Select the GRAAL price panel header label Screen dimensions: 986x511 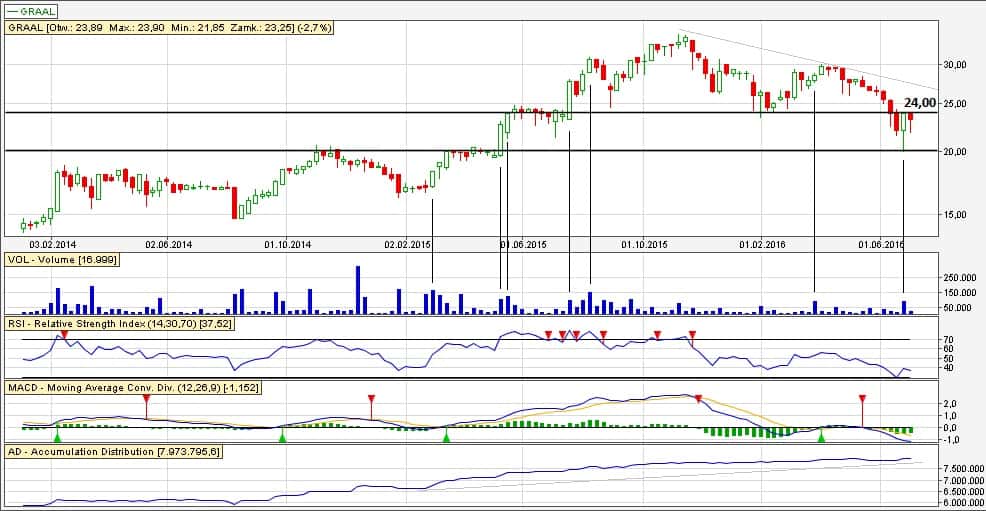[x=170, y=28]
